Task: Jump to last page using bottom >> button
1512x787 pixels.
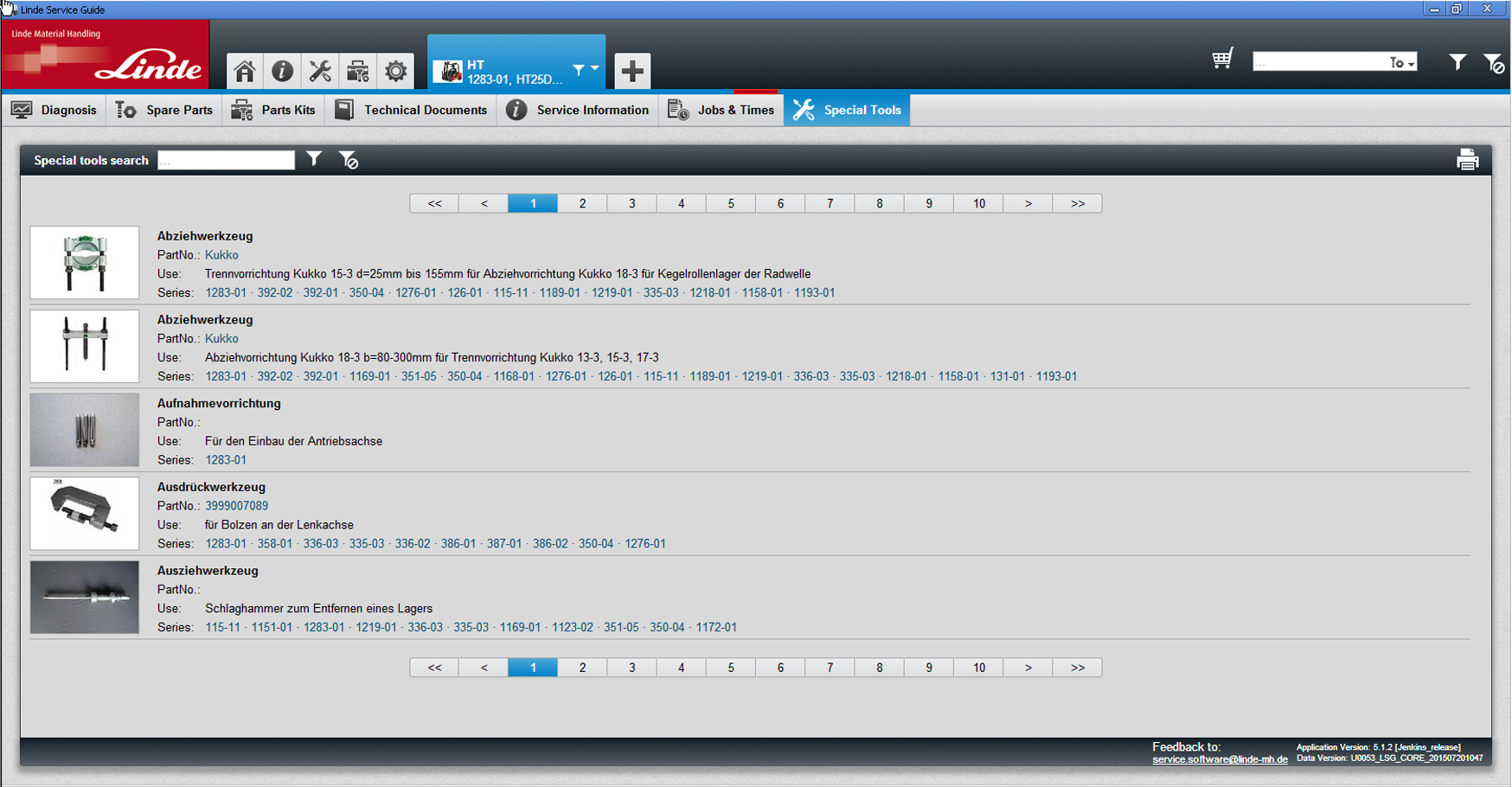Action: (1077, 668)
